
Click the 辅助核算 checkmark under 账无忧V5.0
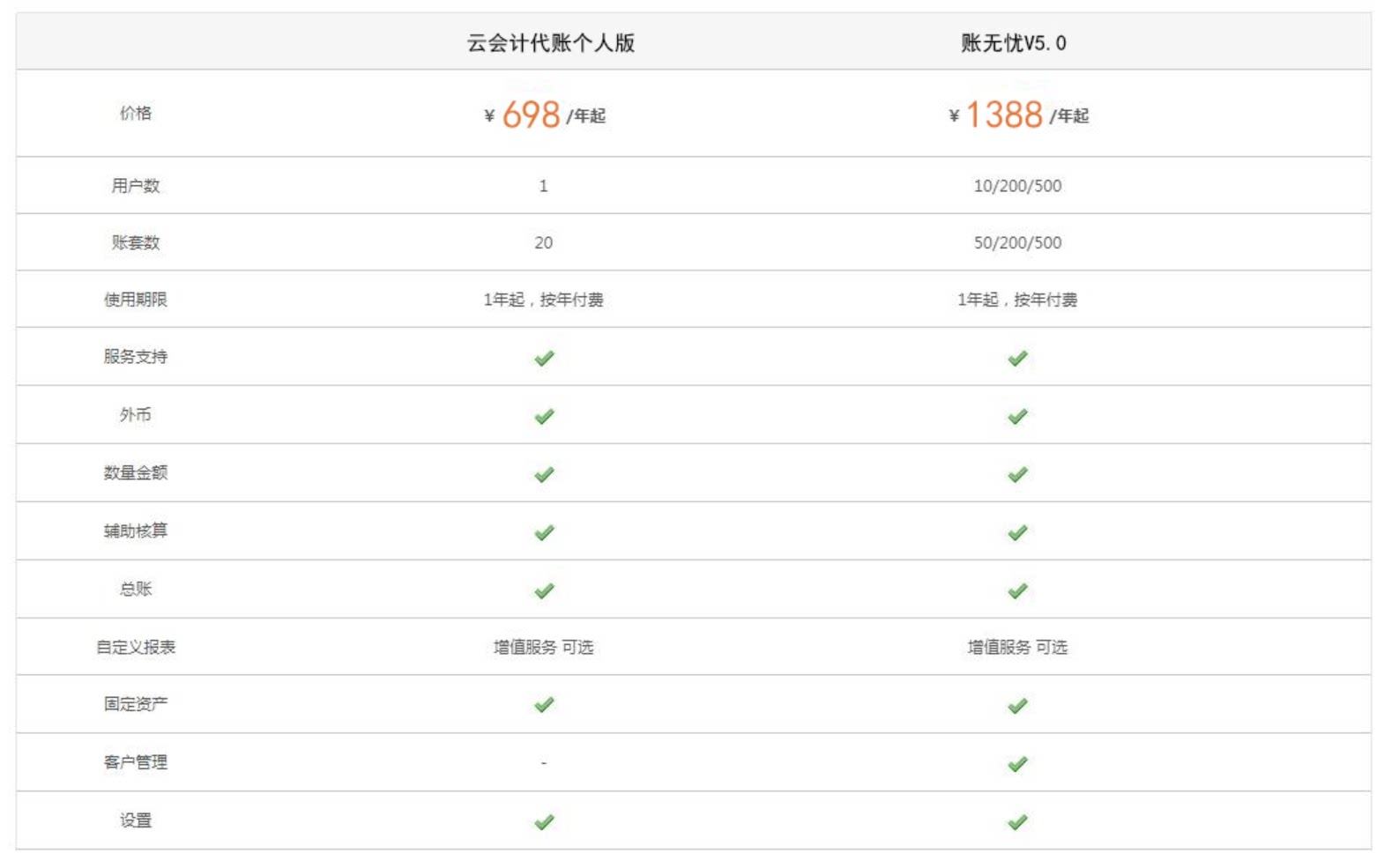[1017, 532]
